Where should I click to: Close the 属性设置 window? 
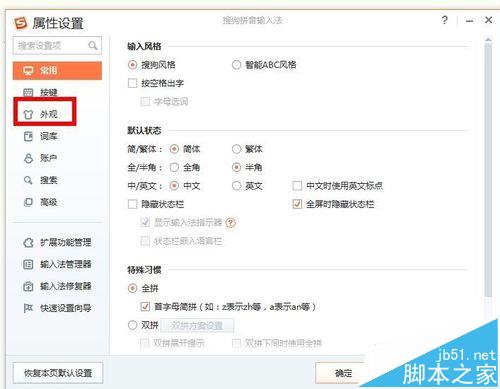coord(488,20)
